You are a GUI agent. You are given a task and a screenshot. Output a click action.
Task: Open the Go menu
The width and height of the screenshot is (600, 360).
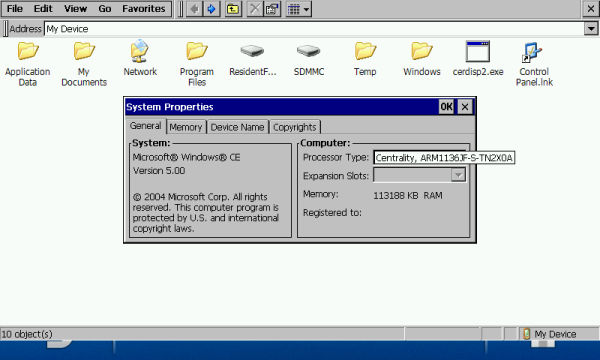click(104, 8)
